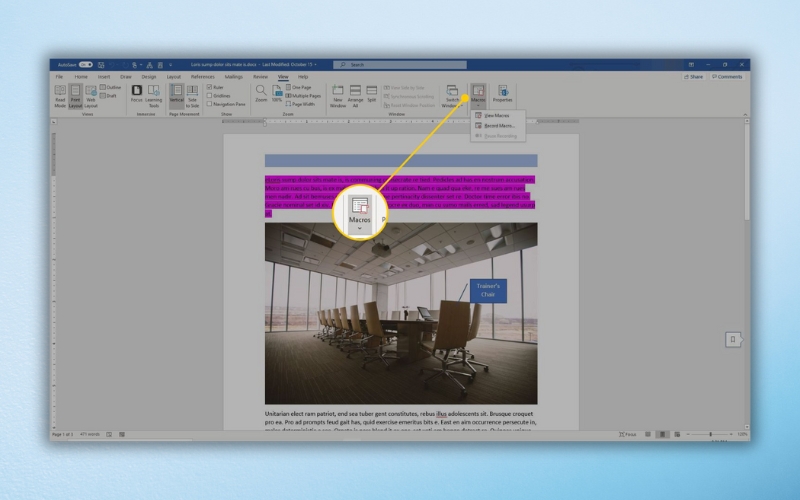Open the Help tab
800x500 pixels.
[x=303, y=77]
